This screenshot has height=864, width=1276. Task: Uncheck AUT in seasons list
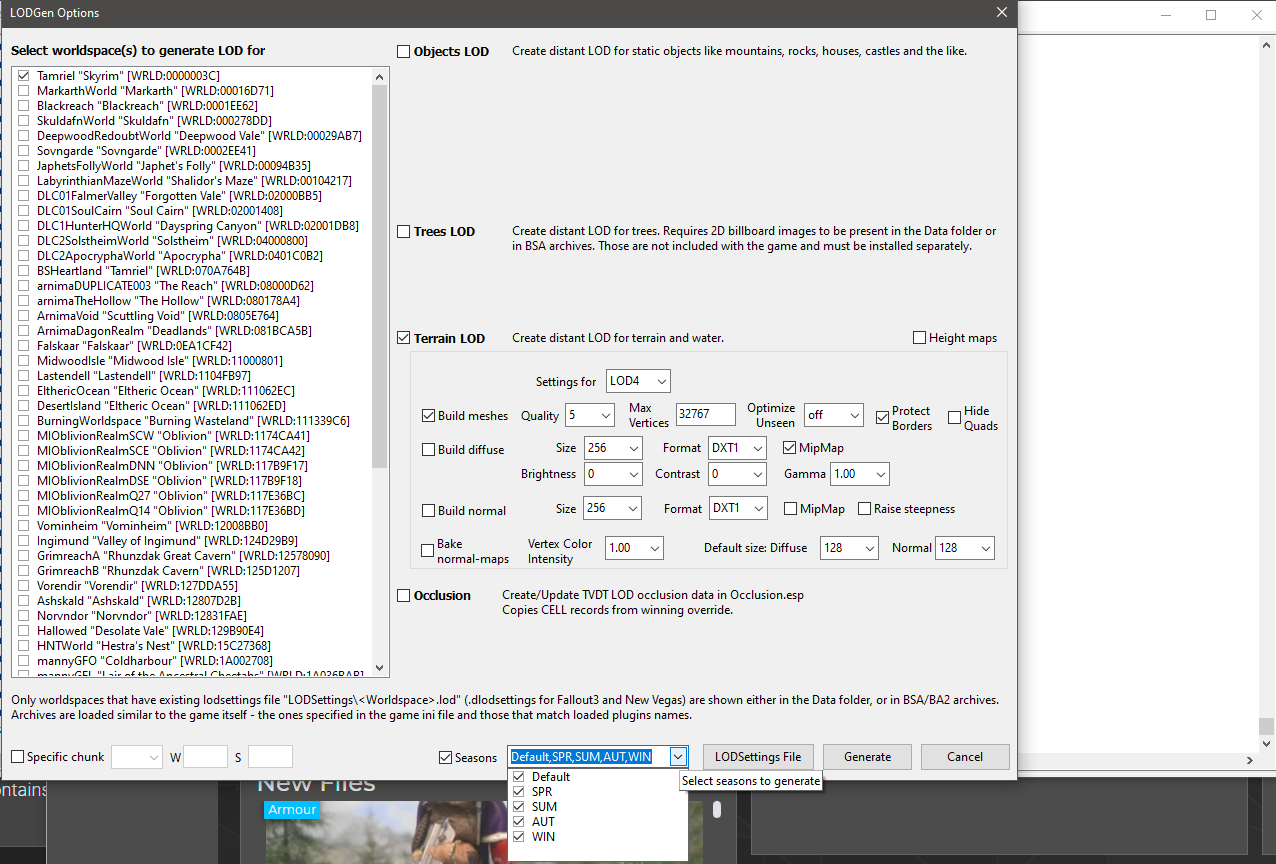pos(518,822)
